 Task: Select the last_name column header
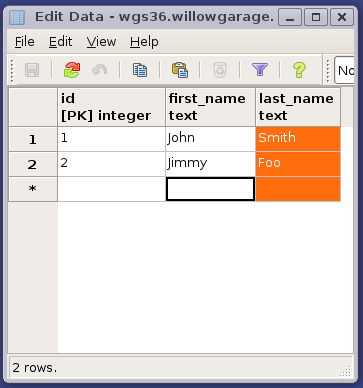[x=298, y=107]
